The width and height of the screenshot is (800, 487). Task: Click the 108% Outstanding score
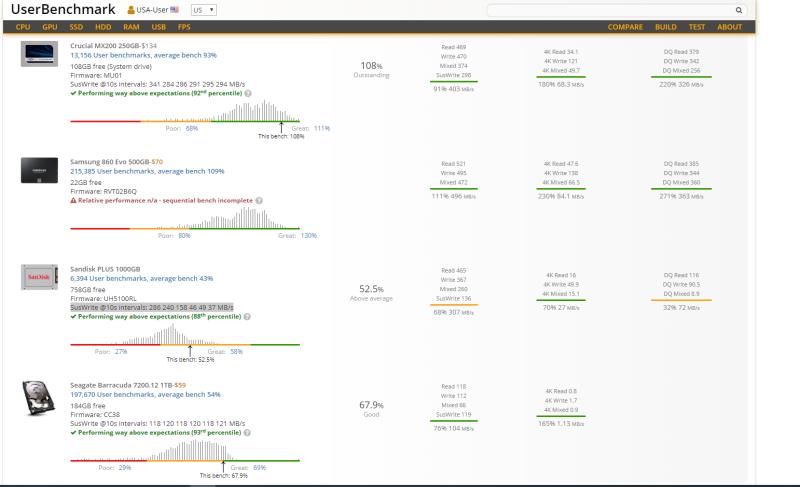[x=371, y=69]
